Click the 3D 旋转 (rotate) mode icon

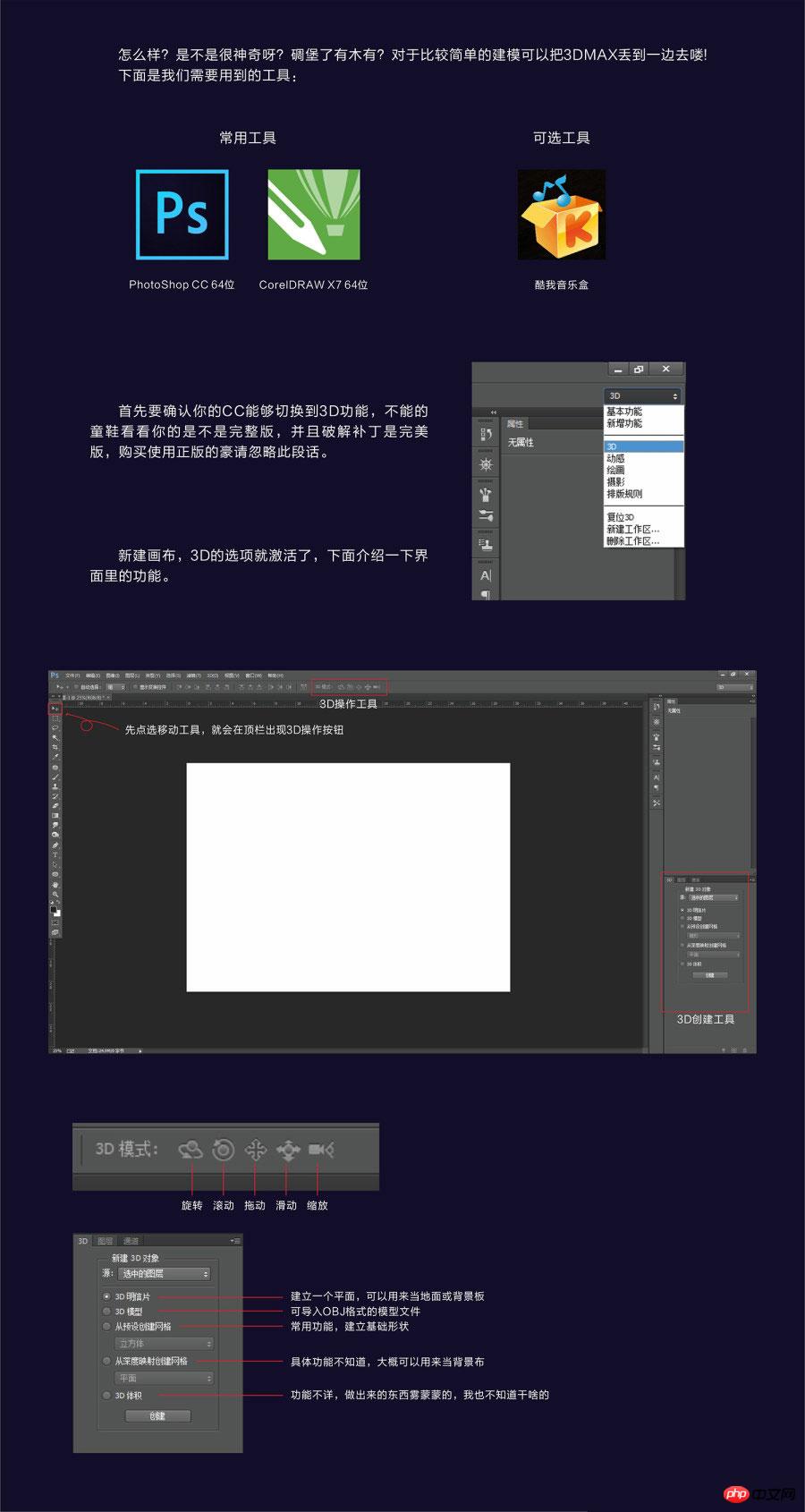coord(191,1150)
